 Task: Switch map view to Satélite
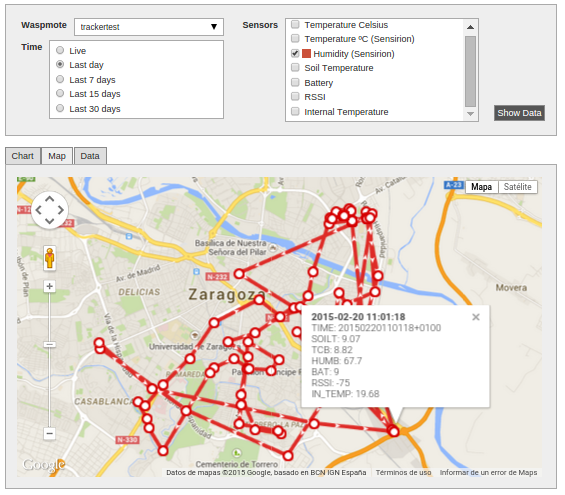click(x=517, y=187)
